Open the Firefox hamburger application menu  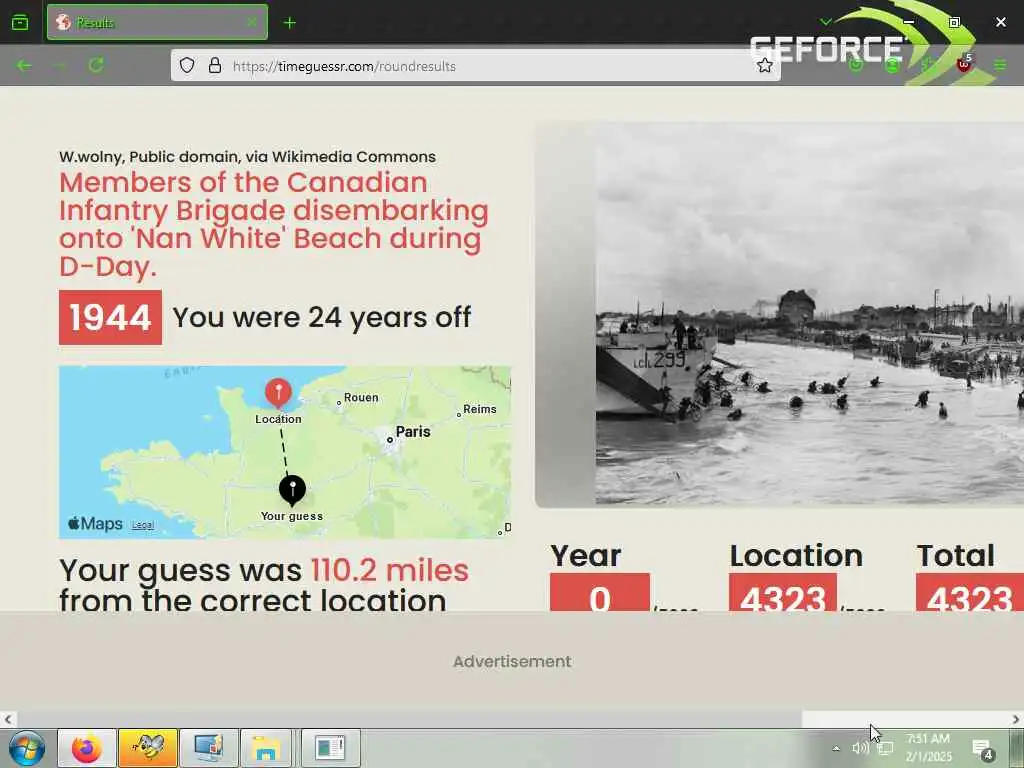click(1000, 65)
